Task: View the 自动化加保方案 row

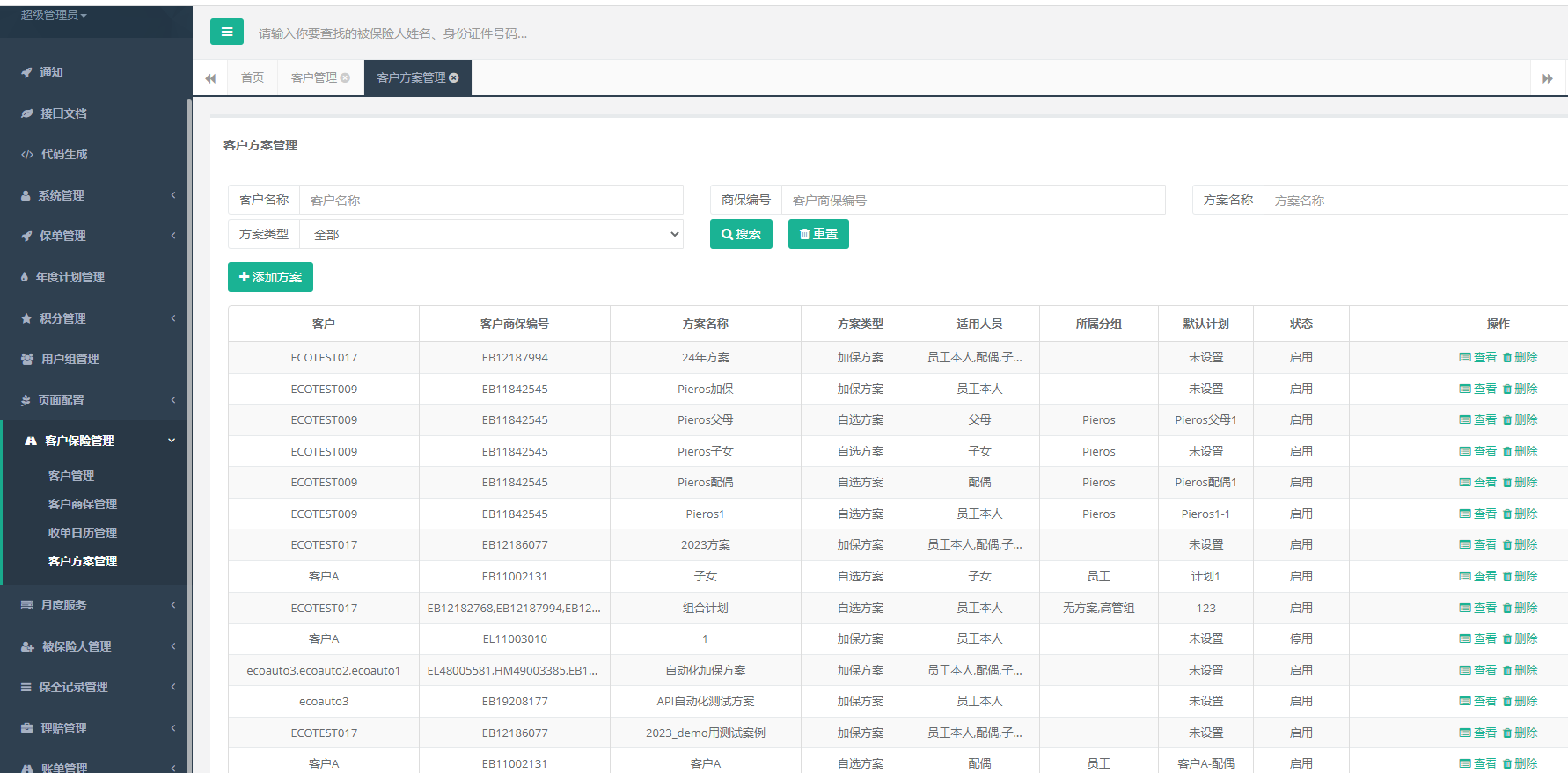Action: tap(1477, 670)
